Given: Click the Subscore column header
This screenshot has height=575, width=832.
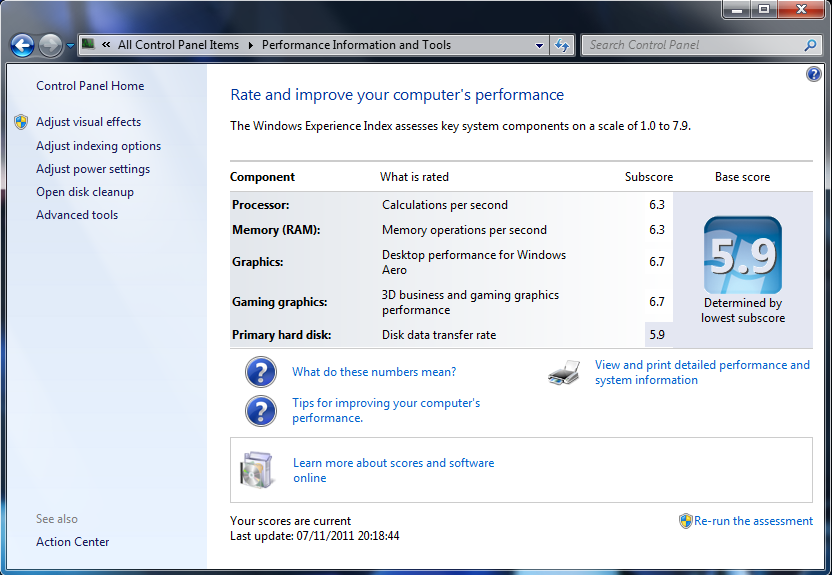Looking at the screenshot, I should pyautogui.click(x=648, y=177).
